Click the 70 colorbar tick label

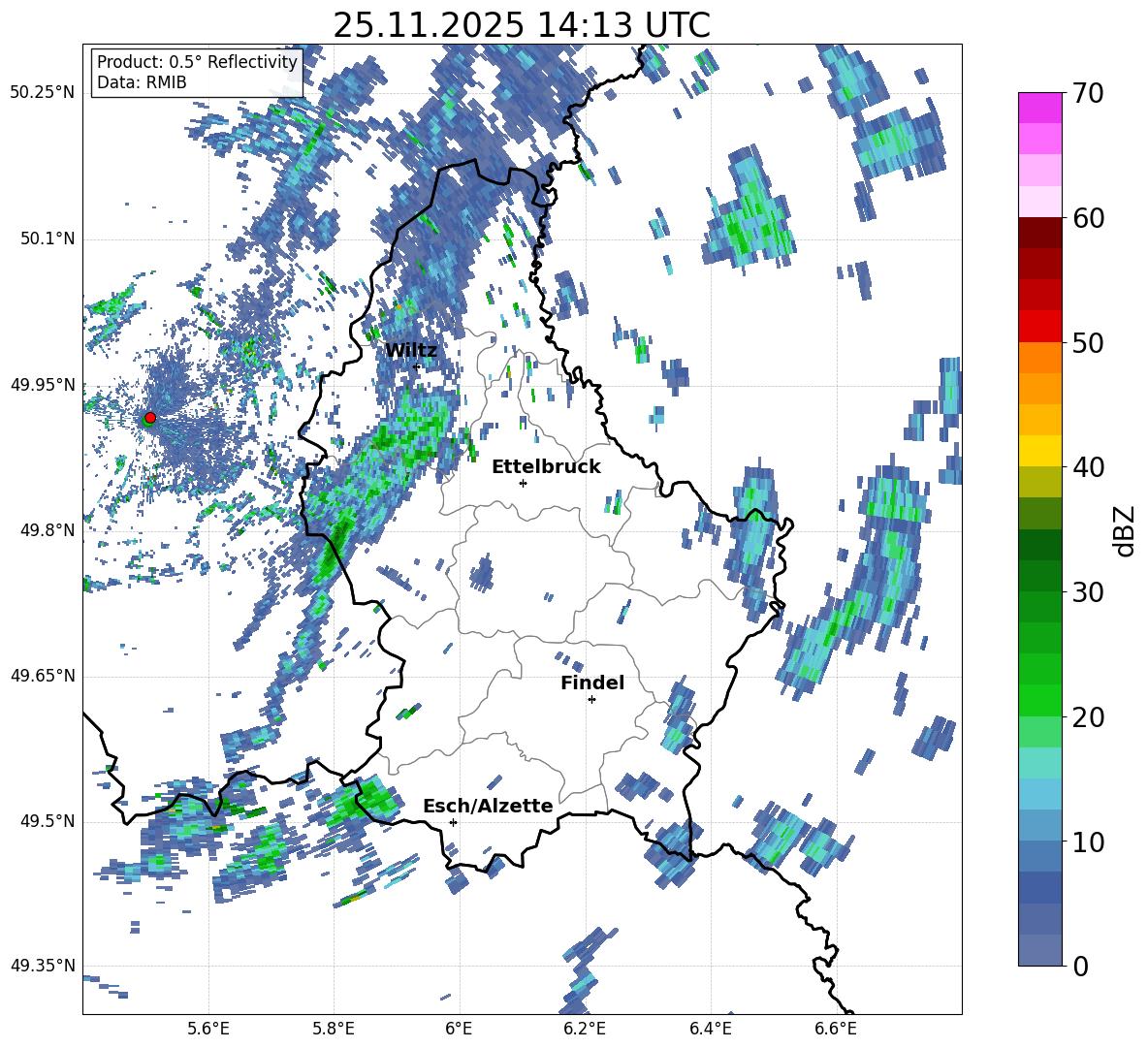pos(1088,93)
